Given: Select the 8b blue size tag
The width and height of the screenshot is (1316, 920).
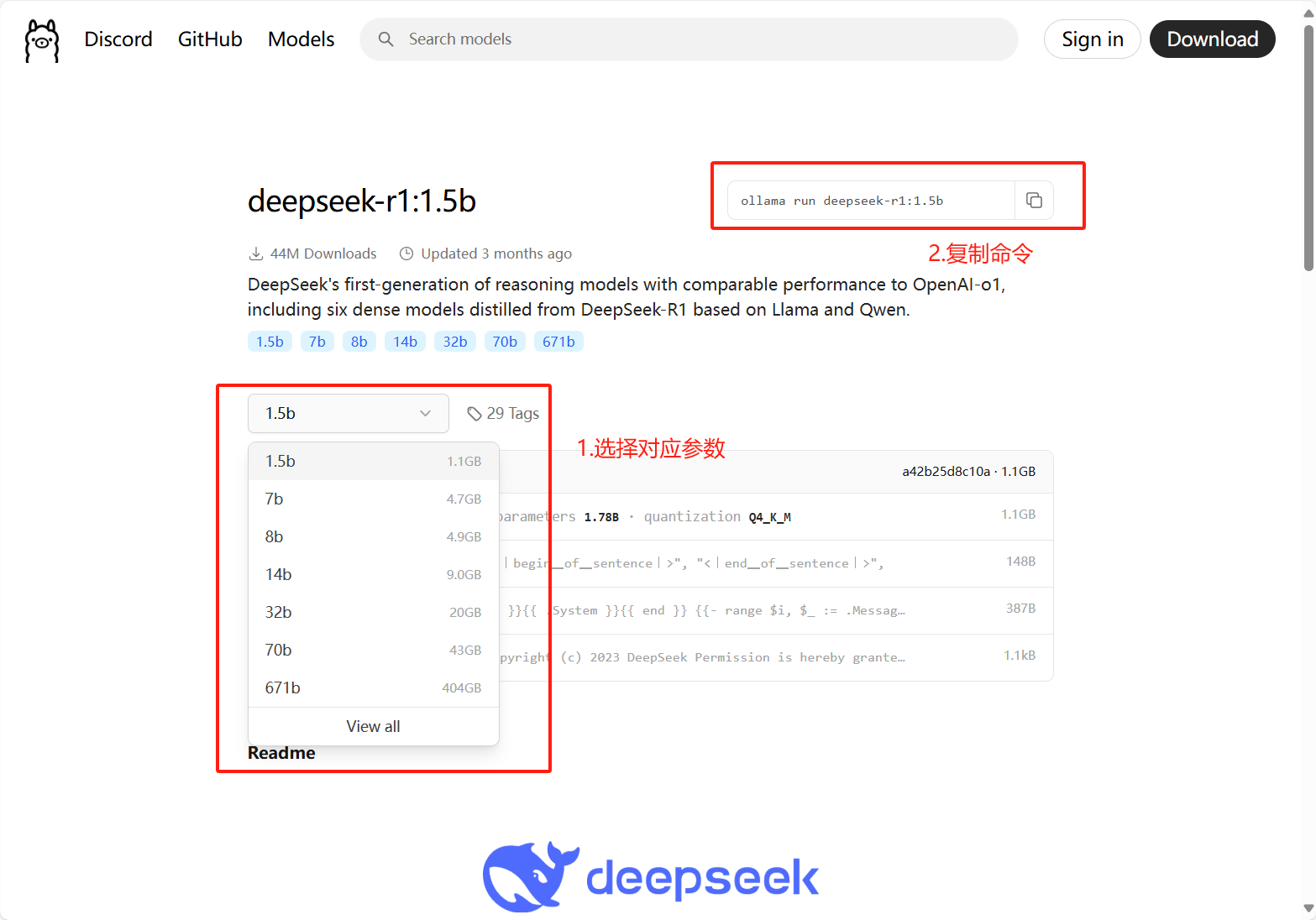Looking at the screenshot, I should 359,342.
